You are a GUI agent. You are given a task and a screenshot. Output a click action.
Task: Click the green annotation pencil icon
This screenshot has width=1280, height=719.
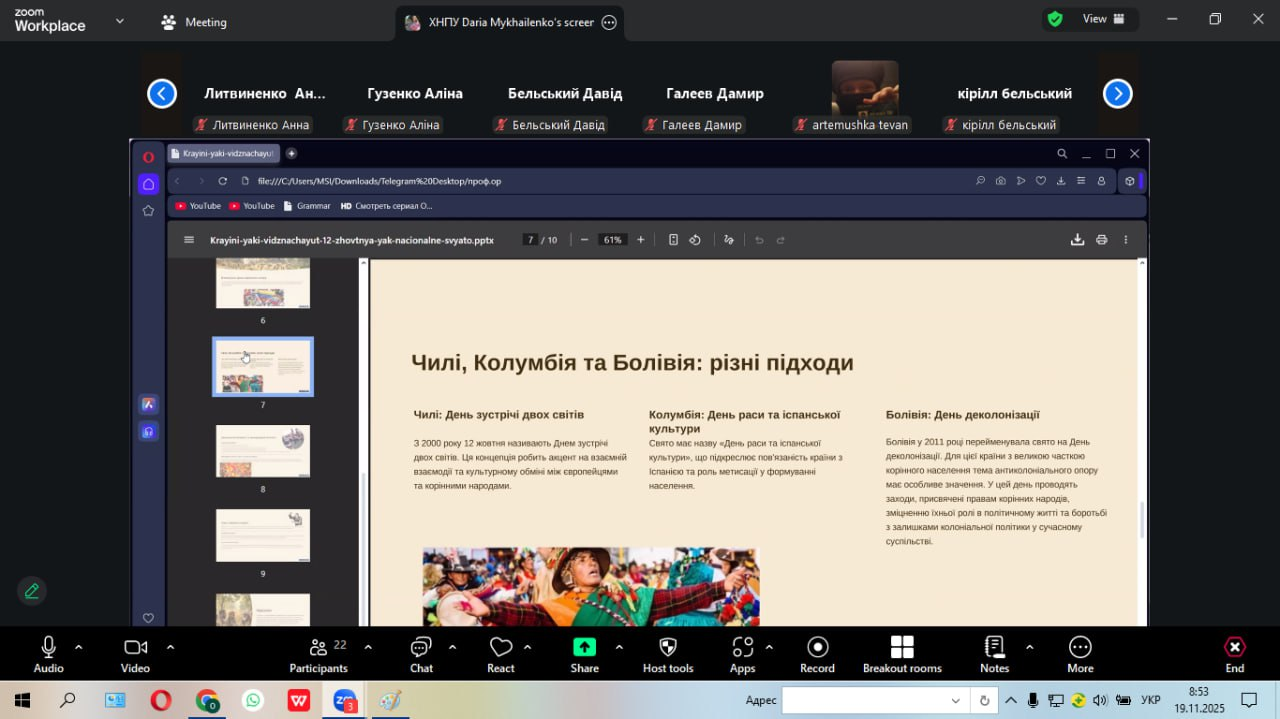(32, 591)
